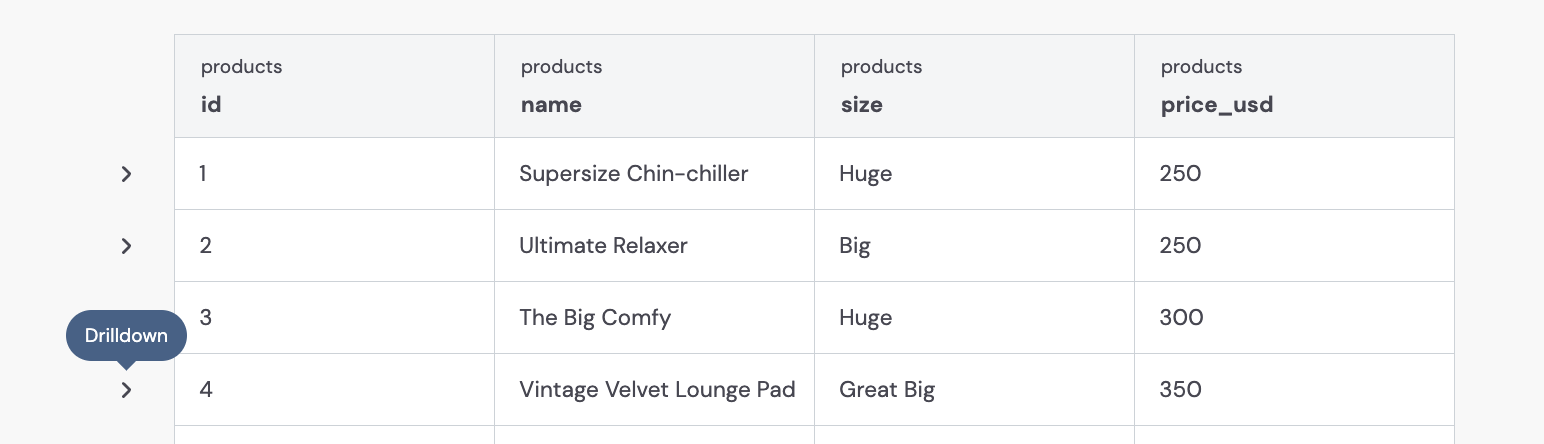Click the price_usd column header
This screenshot has height=444, width=1544.
click(x=1294, y=86)
